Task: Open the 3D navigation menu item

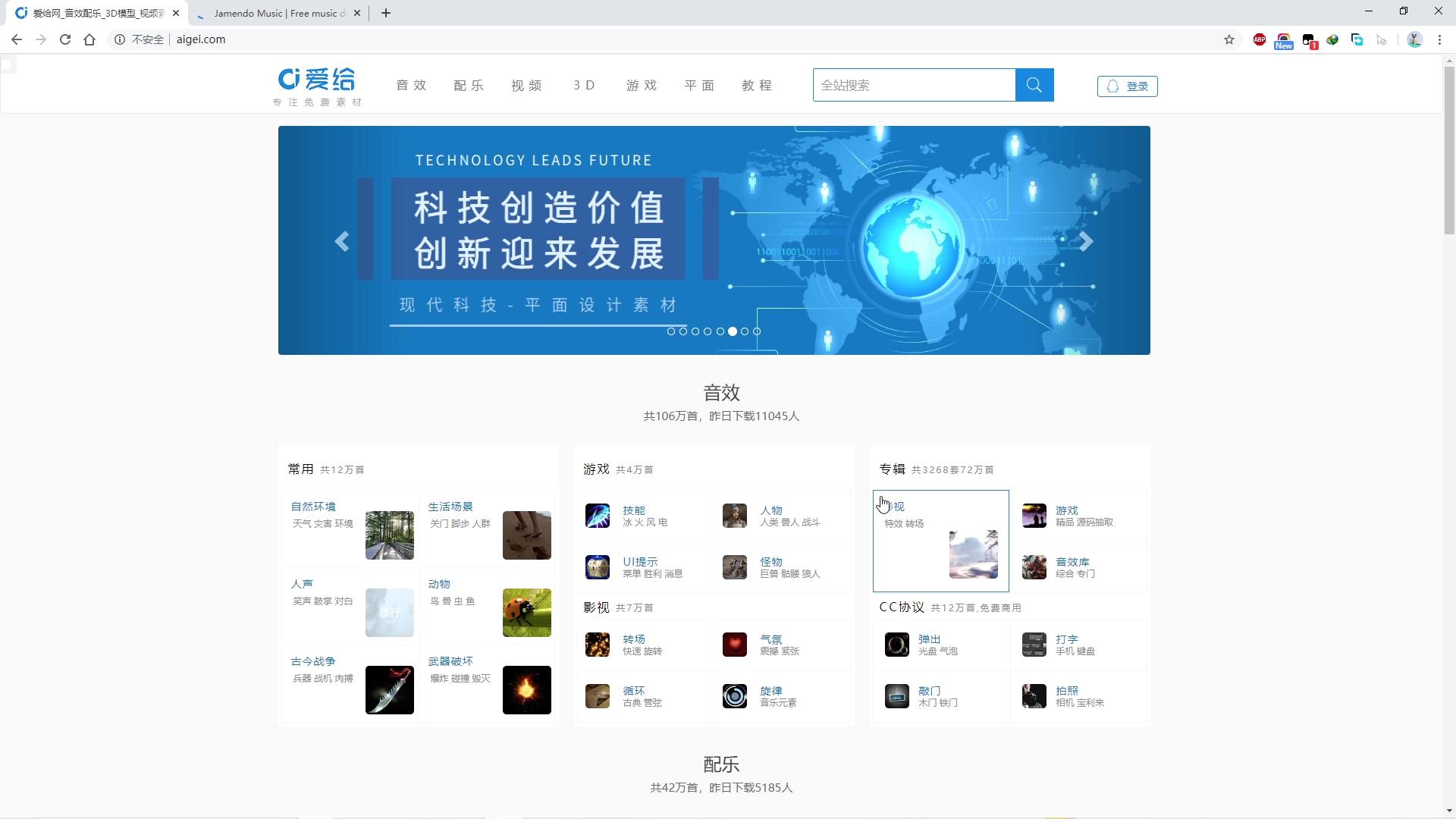Action: pyautogui.click(x=584, y=85)
